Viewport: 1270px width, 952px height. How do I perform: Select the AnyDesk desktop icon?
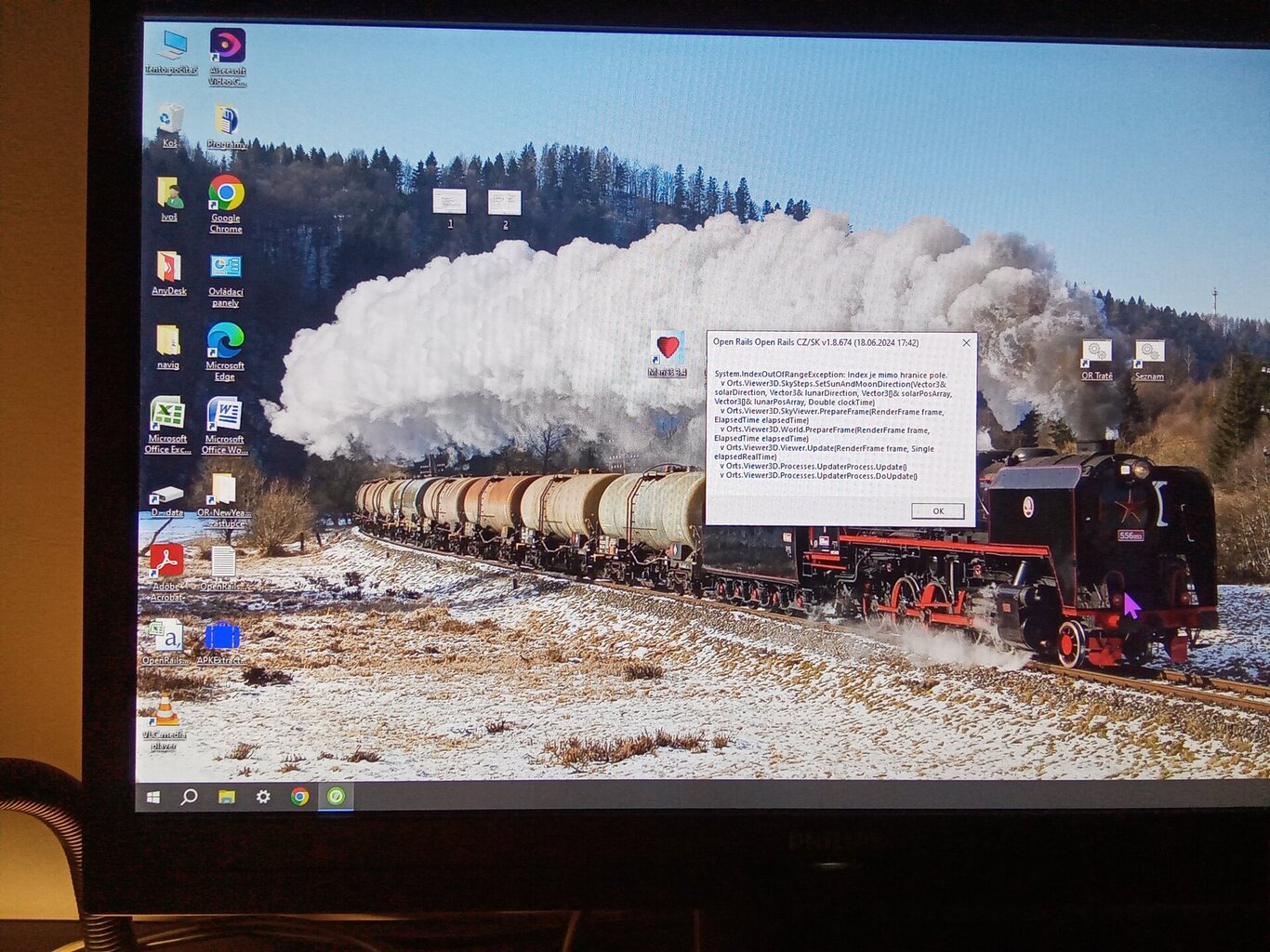[x=168, y=268]
